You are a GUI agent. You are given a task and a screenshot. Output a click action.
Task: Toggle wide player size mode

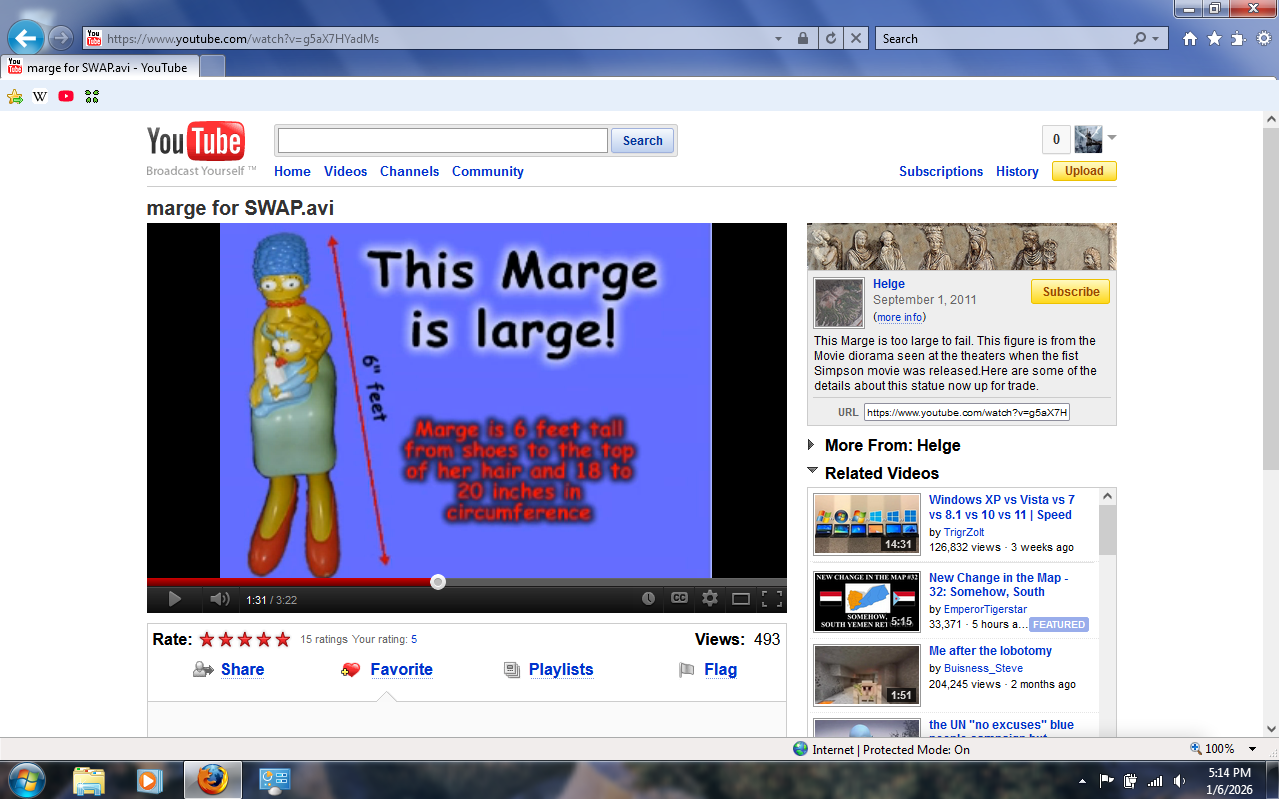point(741,598)
